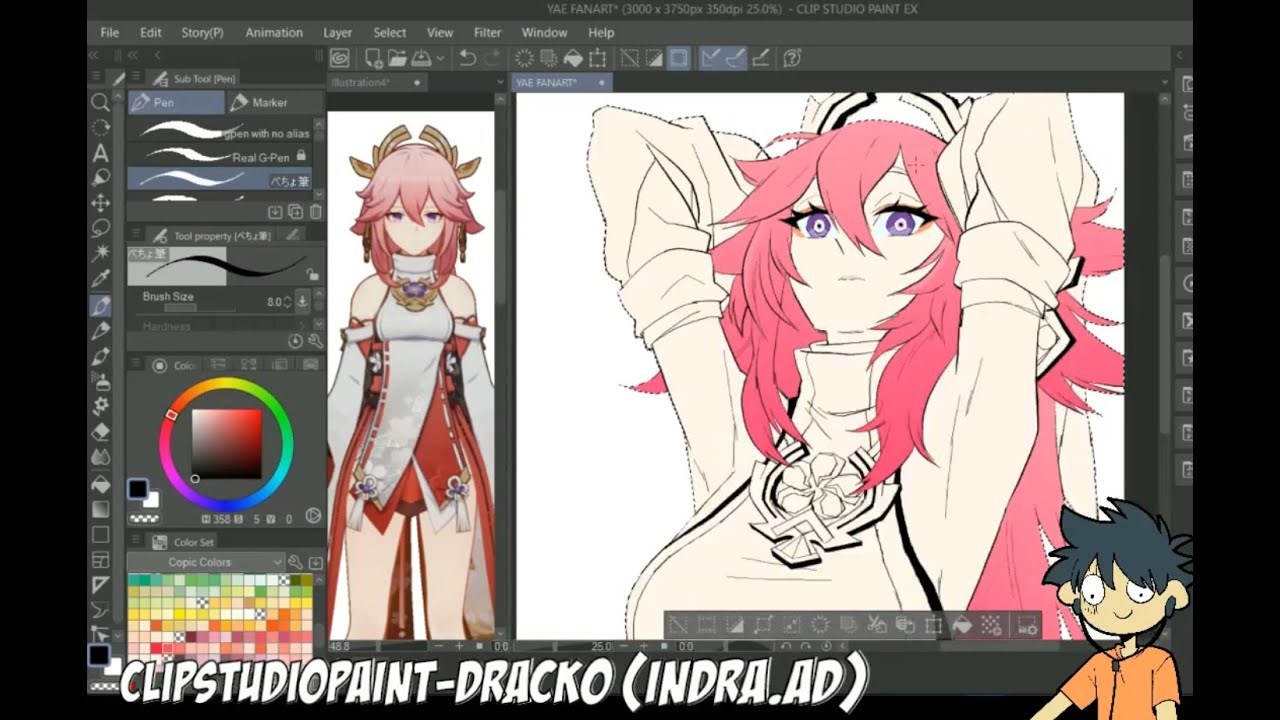
Task: Select the Decoration tool
Action: (100, 407)
